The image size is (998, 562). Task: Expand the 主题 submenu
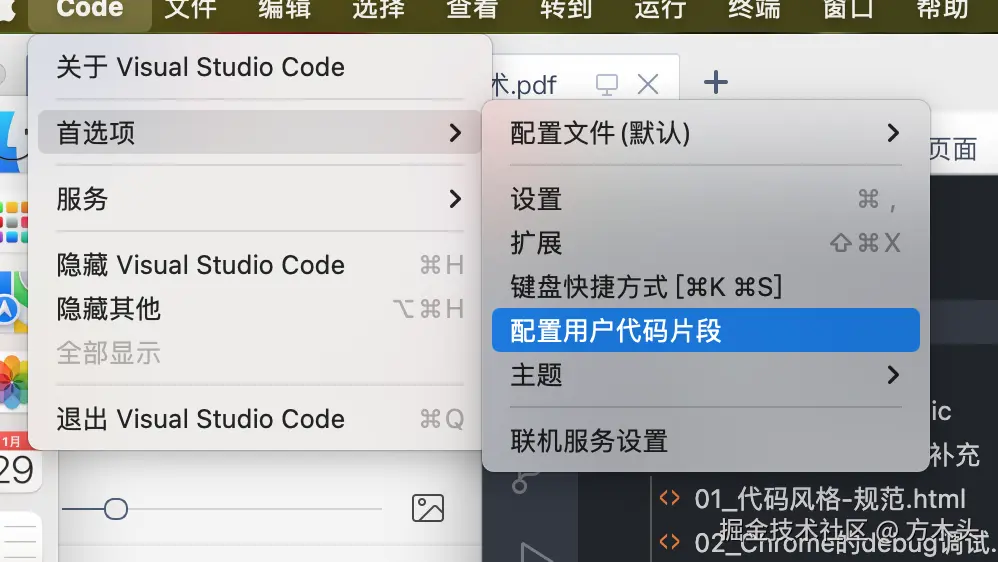[x=706, y=375]
